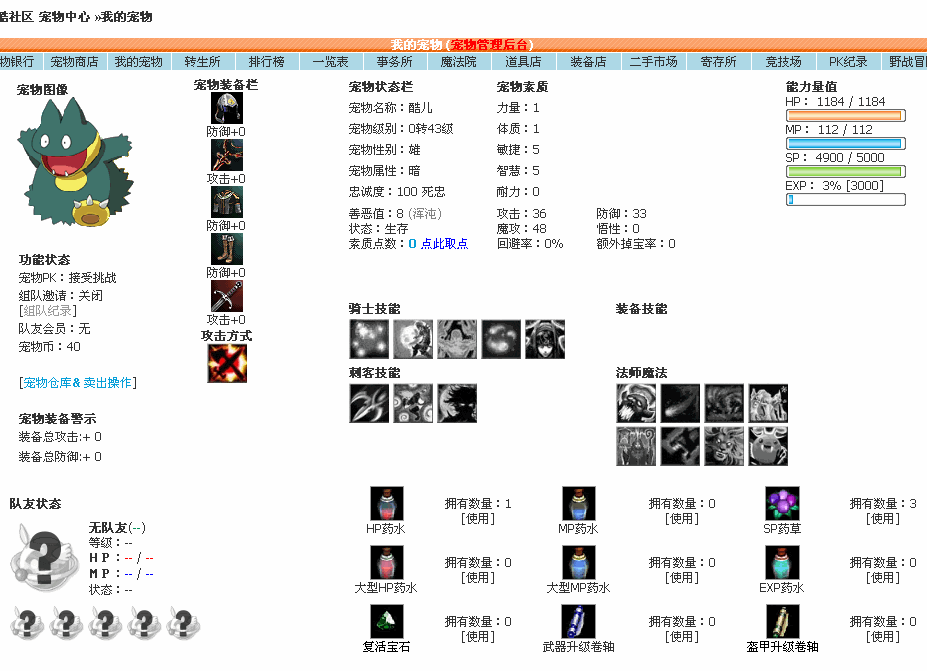Go to the 魔法院 tab
The image size is (927, 671).
[459, 61]
